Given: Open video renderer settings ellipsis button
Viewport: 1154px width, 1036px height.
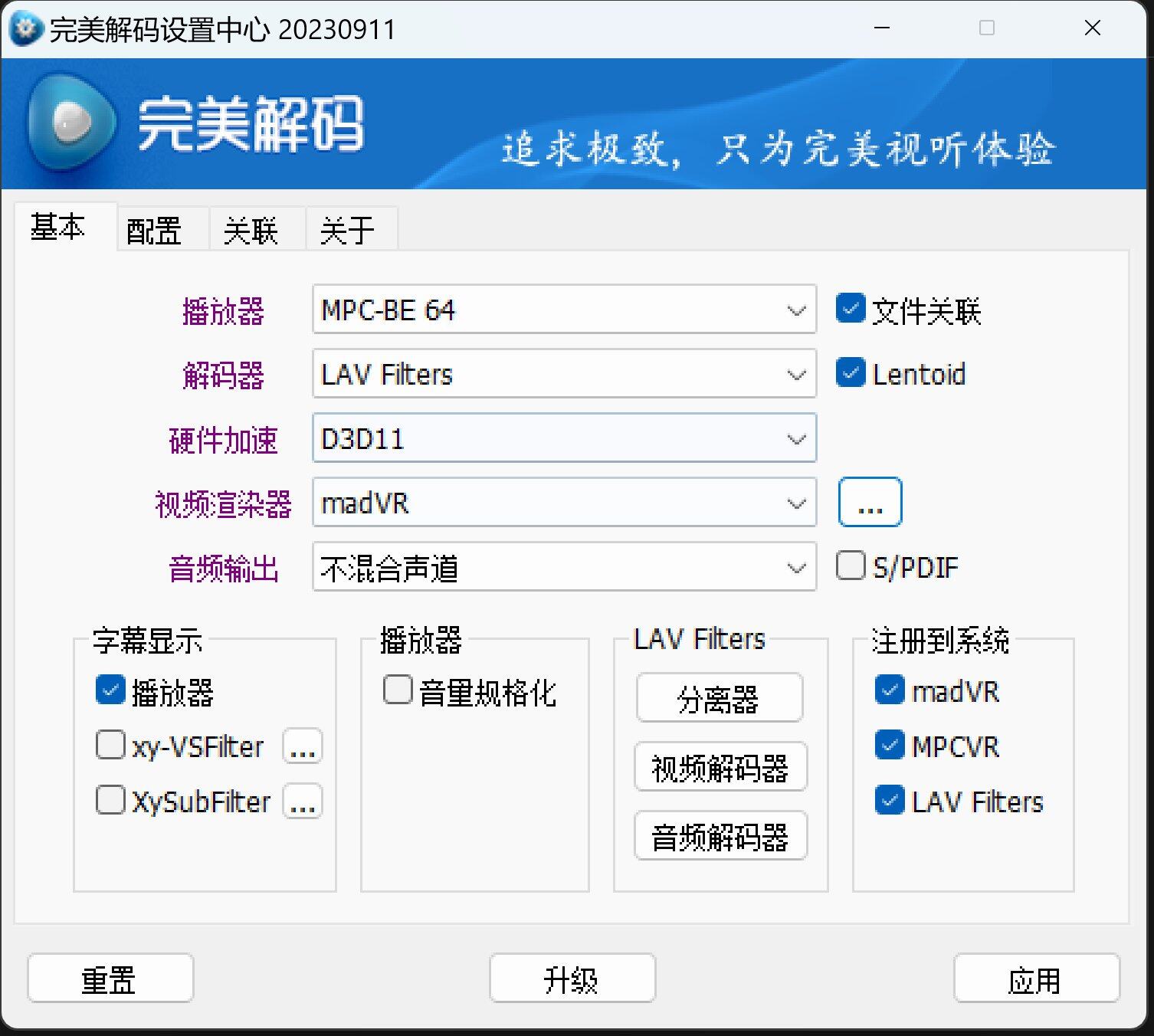Looking at the screenshot, I should tap(870, 503).
